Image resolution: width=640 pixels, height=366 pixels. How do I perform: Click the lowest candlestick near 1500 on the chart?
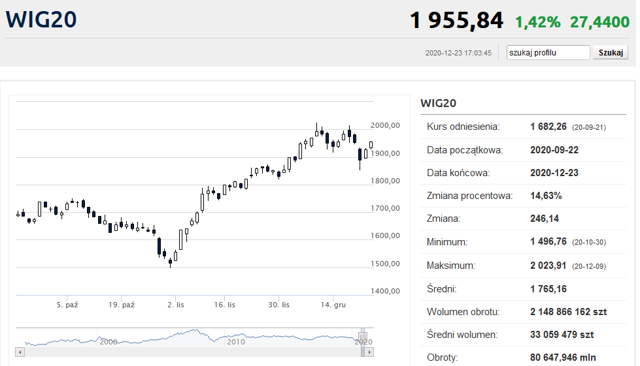tap(170, 263)
